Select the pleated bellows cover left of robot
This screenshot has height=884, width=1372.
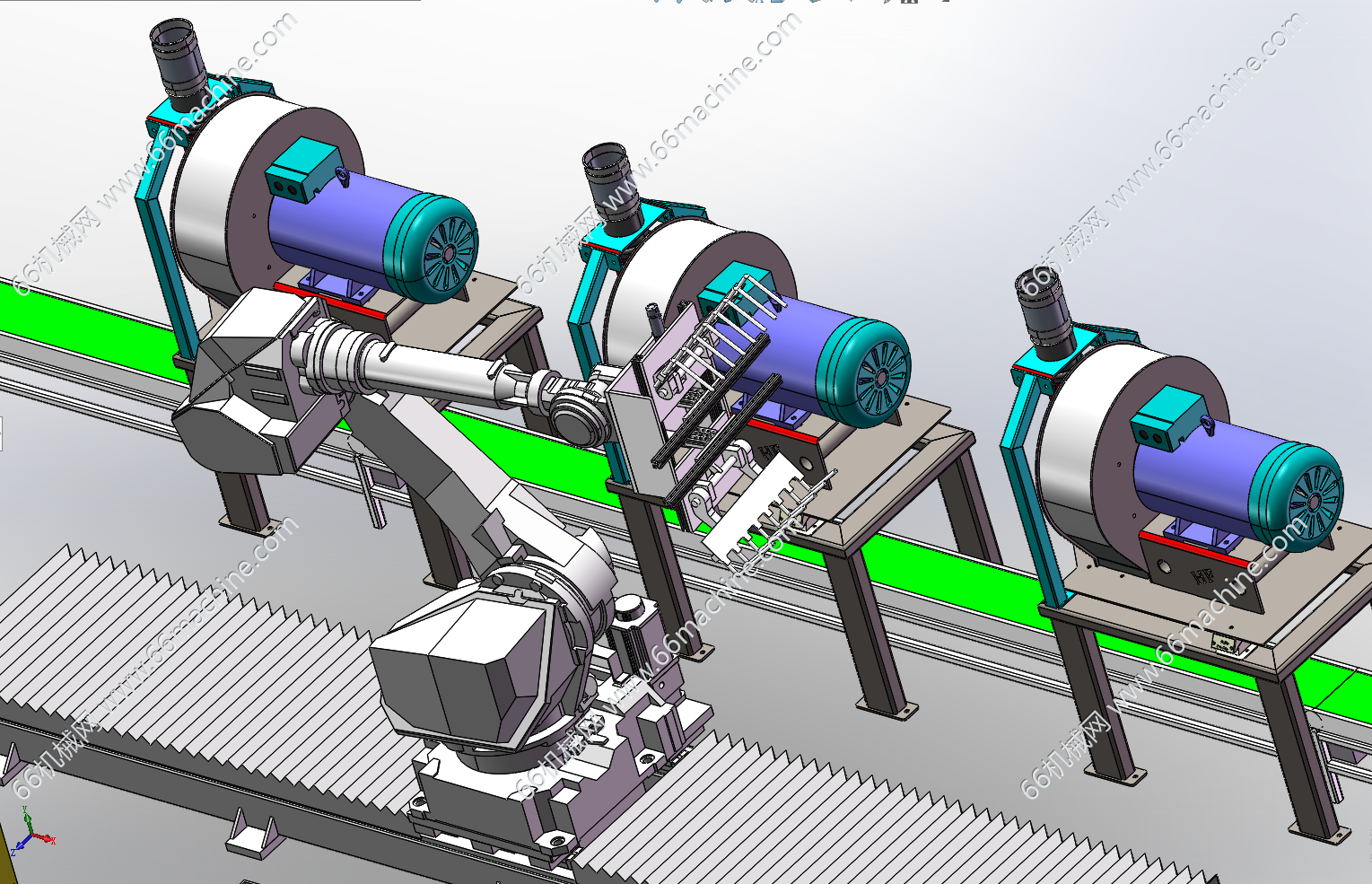click(x=179, y=646)
